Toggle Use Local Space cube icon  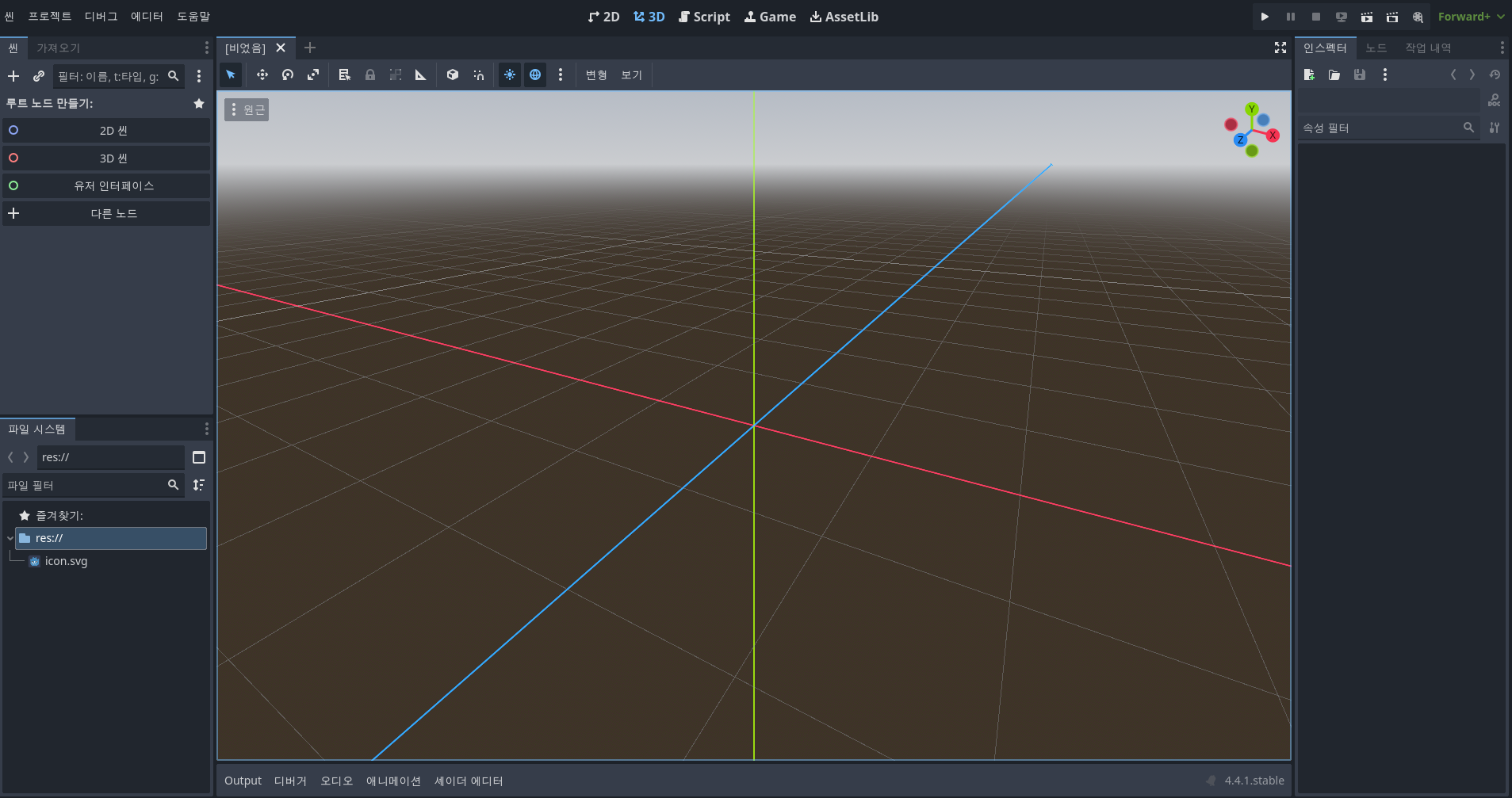tap(453, 74)
